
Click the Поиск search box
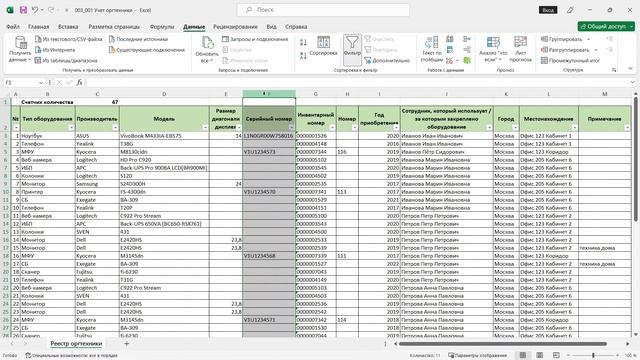pos(323,10)
